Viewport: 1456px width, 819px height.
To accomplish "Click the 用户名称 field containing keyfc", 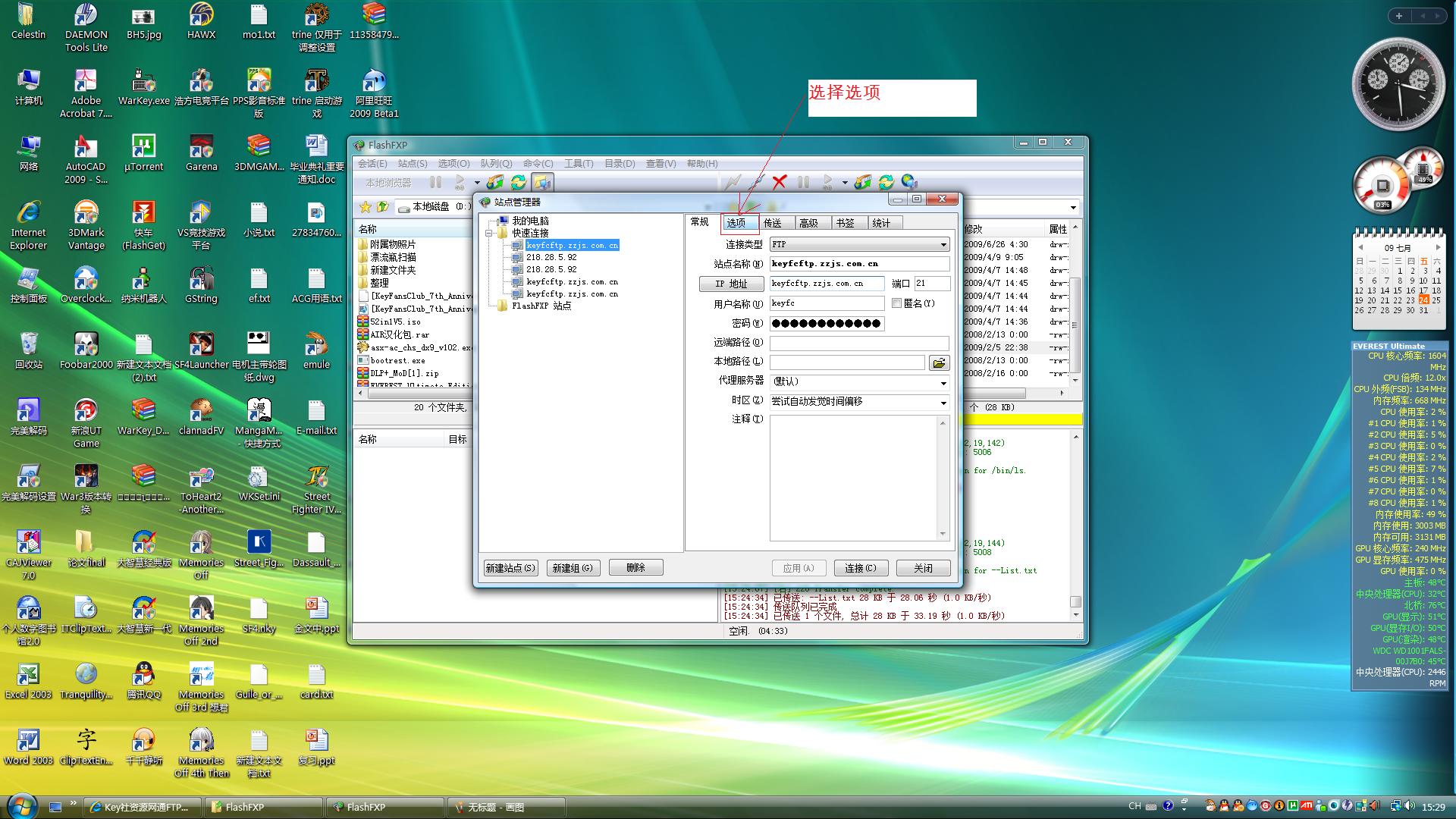I will 827,303.
